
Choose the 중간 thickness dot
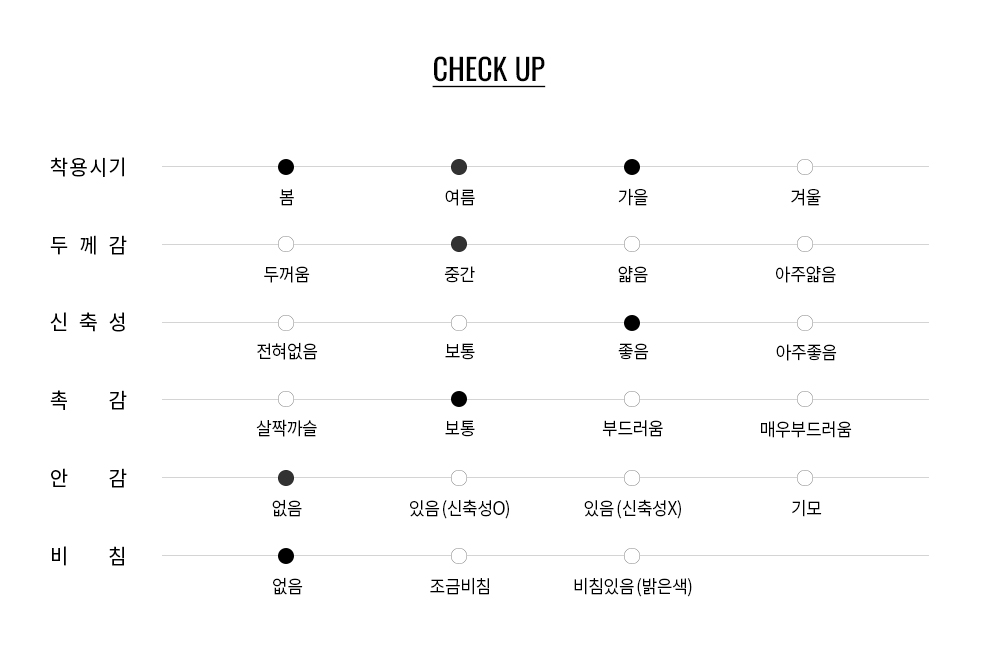(459, 244)
